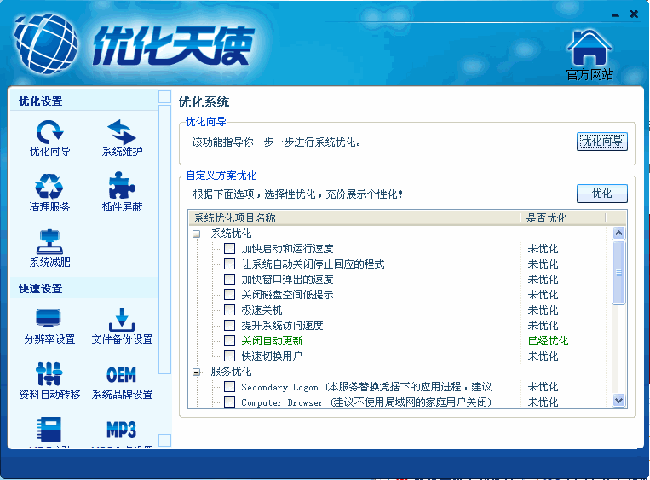The width and height of the screenshot is (650, 480).
Task: Enable the 极速关机 checkbox
Action: click(230, 310)
